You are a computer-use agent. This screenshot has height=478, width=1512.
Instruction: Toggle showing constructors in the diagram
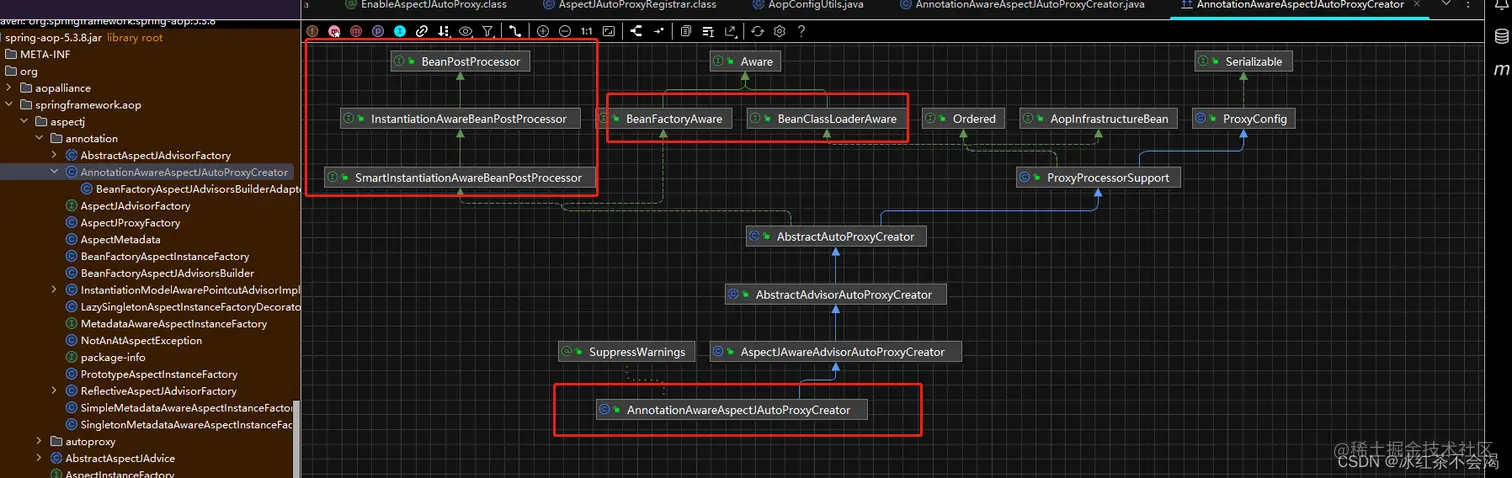(334, 32)
